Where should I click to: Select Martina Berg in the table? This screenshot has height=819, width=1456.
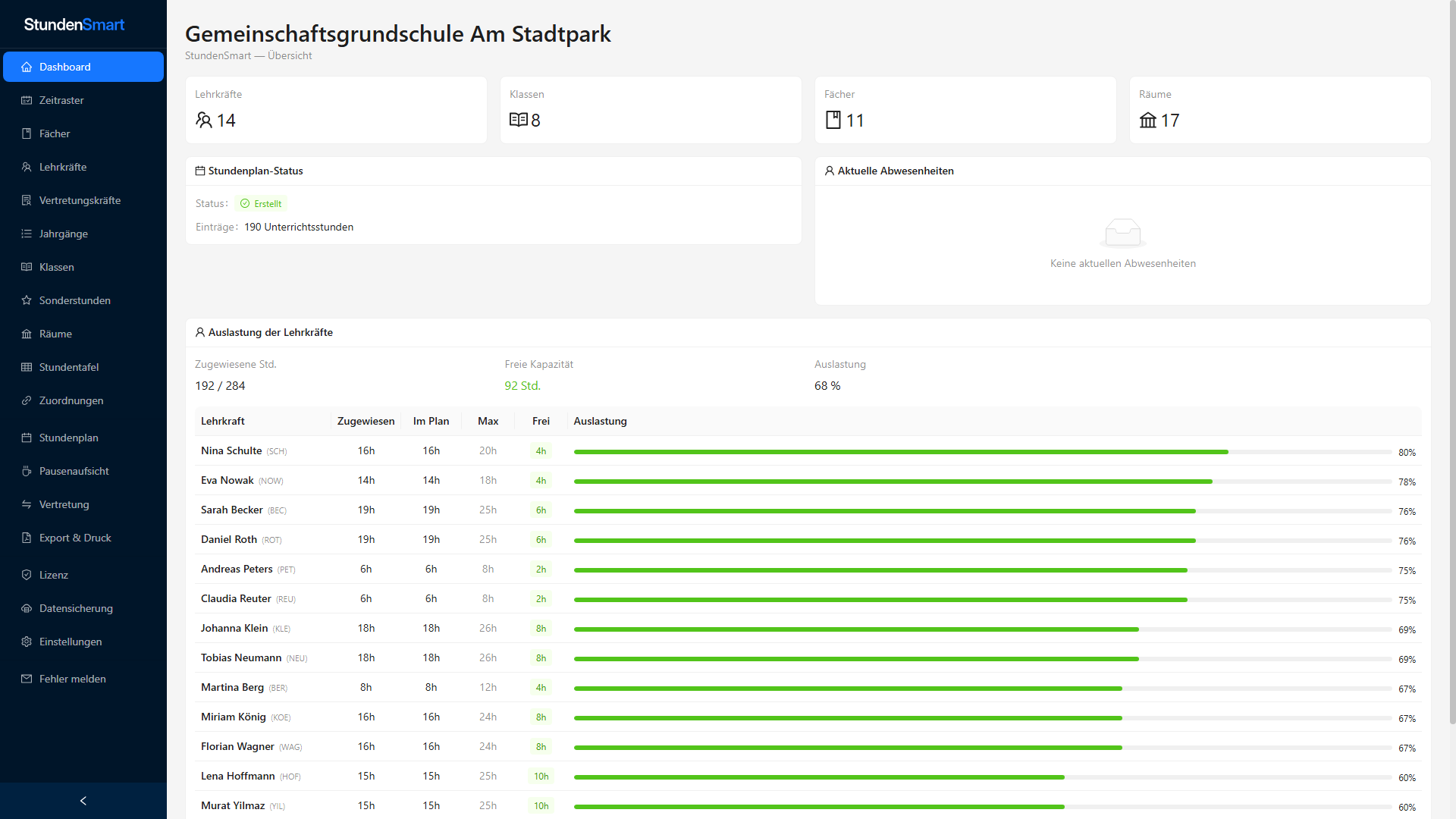232,687
